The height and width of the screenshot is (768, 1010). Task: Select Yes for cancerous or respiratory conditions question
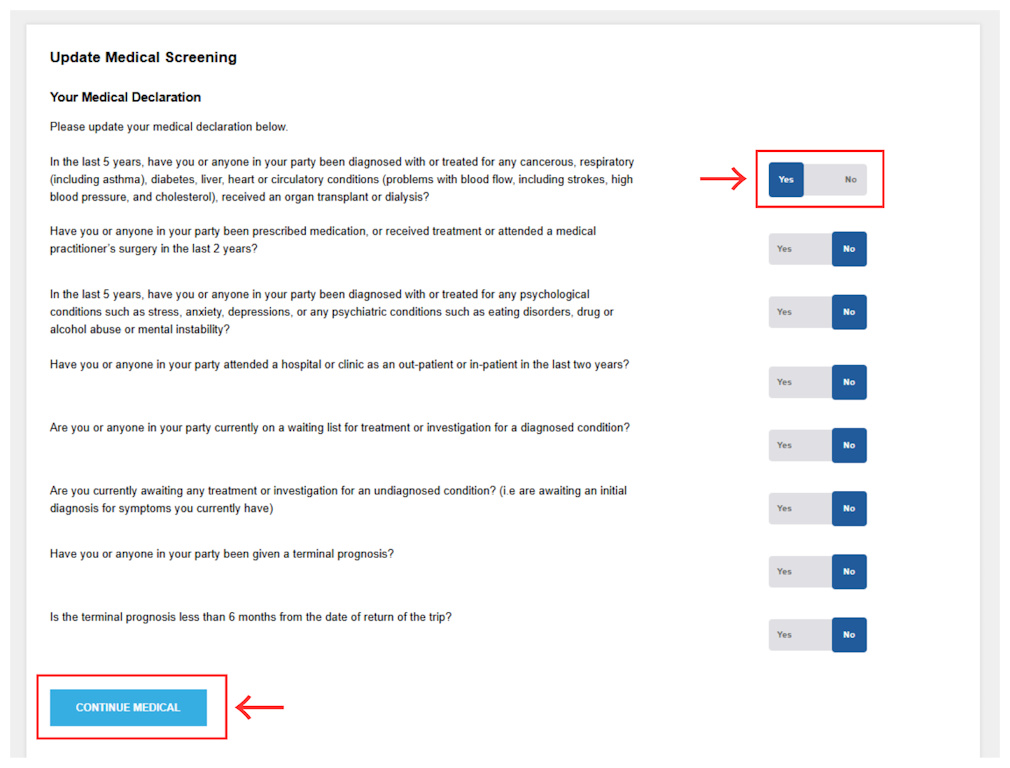click(786, 180)
